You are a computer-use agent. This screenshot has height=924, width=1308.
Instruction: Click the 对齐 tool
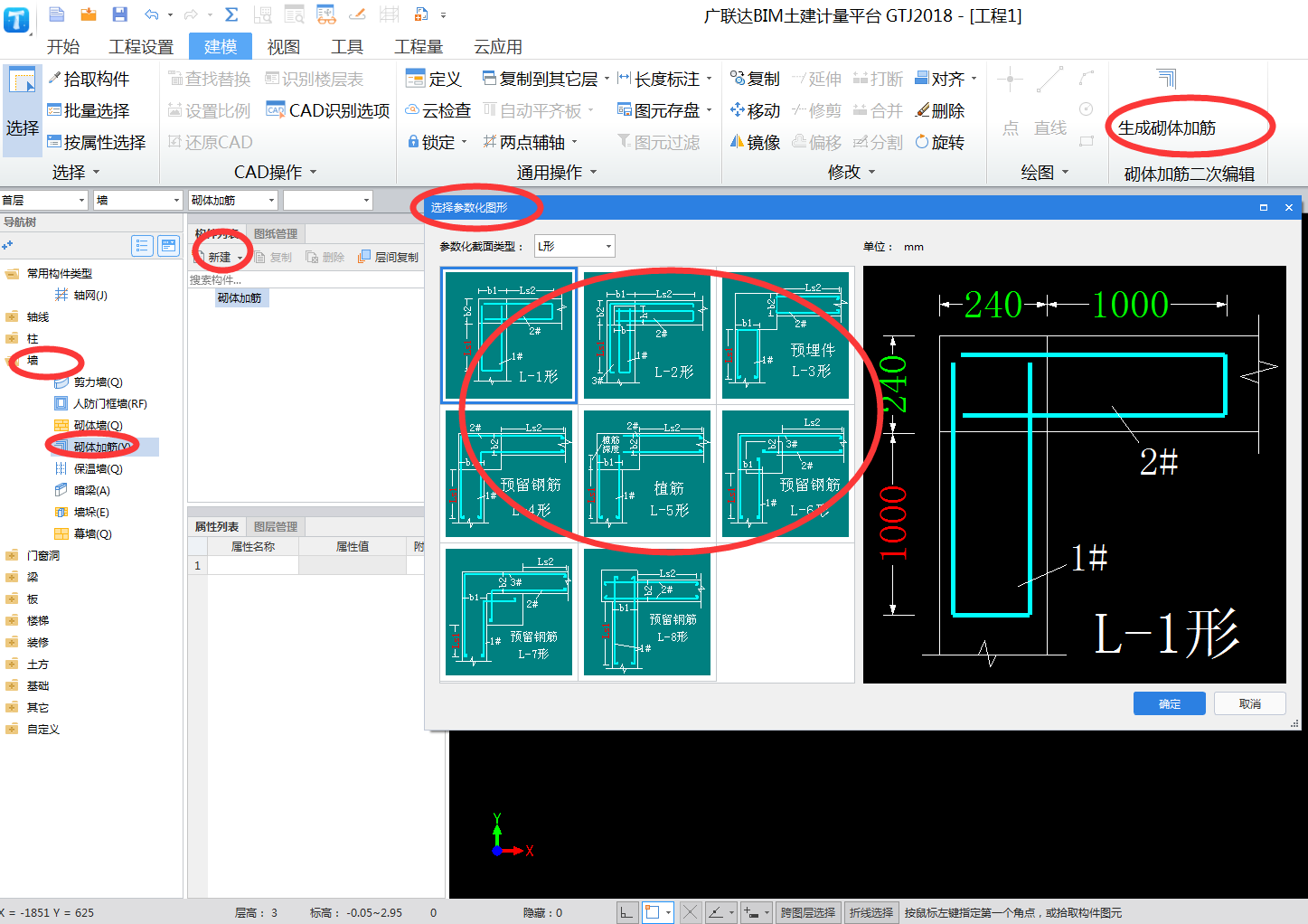point(946,80)
